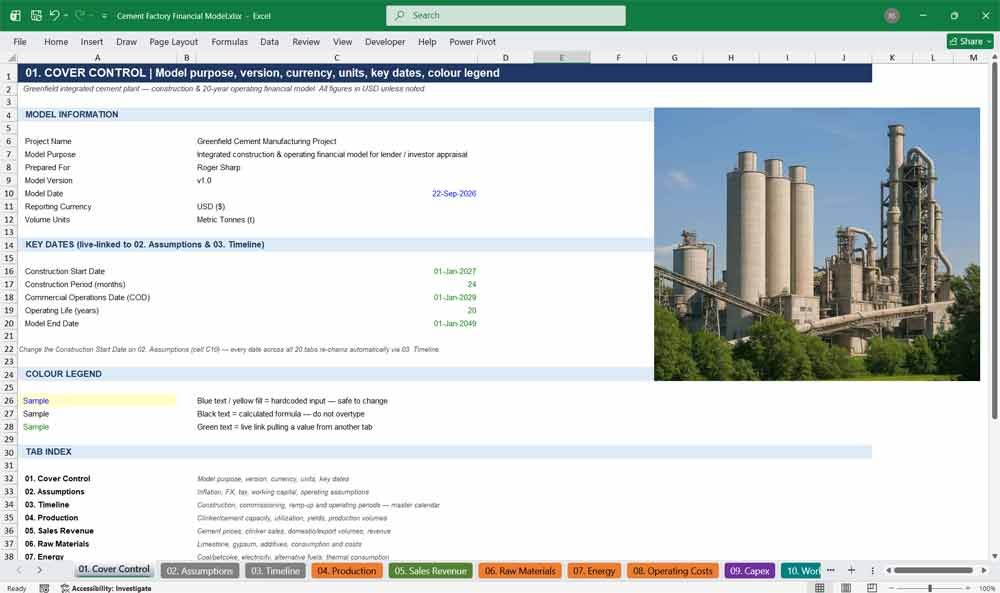Click the cement plant picture
Image resolution: width=1000 pixels, height=593 pixels.
(817, 244)
